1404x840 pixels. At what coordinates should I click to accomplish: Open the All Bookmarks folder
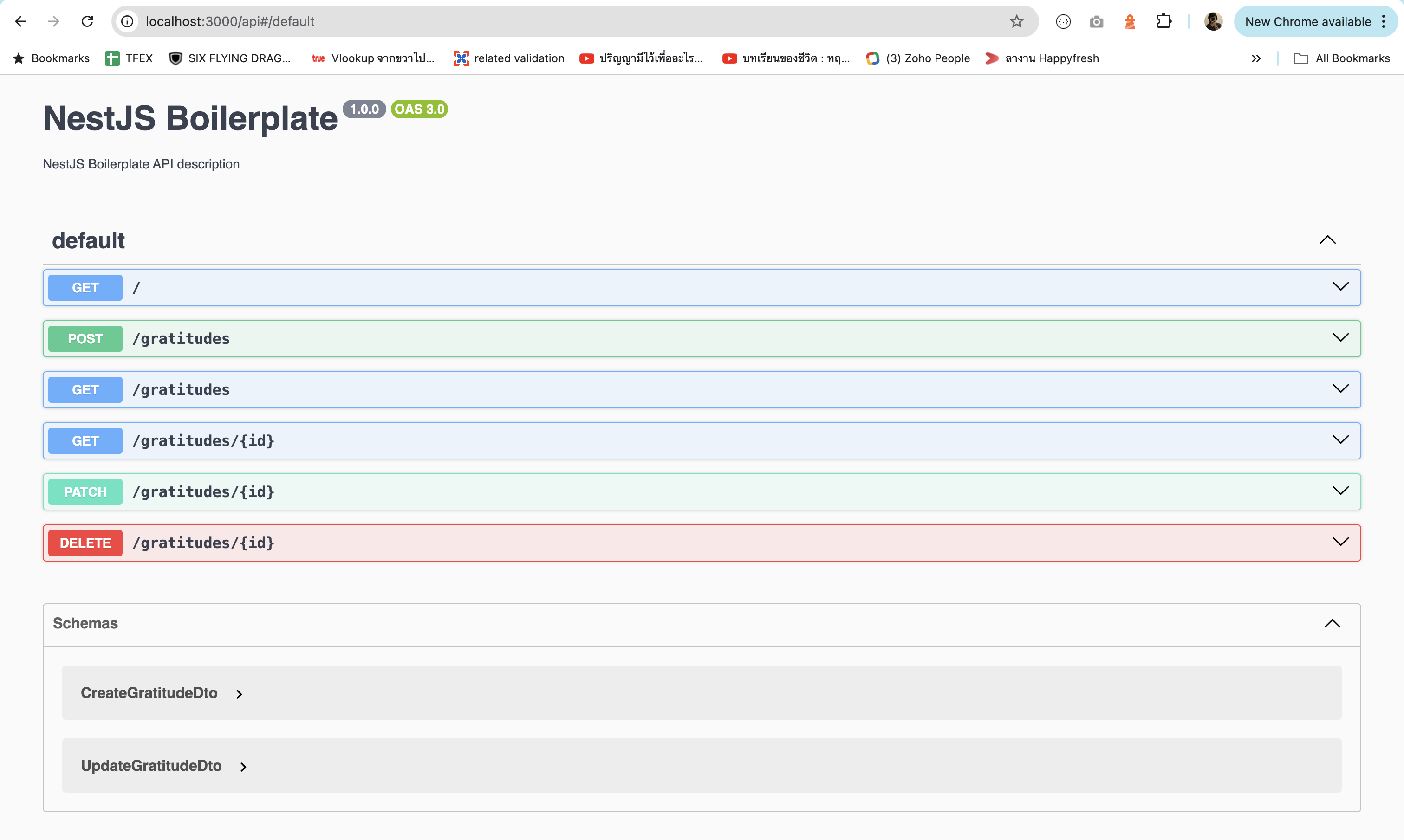click(x=1341, y=58)
